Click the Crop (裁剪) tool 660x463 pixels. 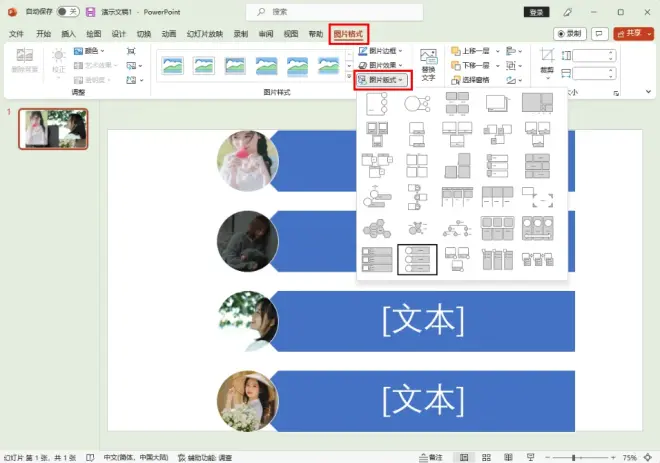[x=547, y=63]
